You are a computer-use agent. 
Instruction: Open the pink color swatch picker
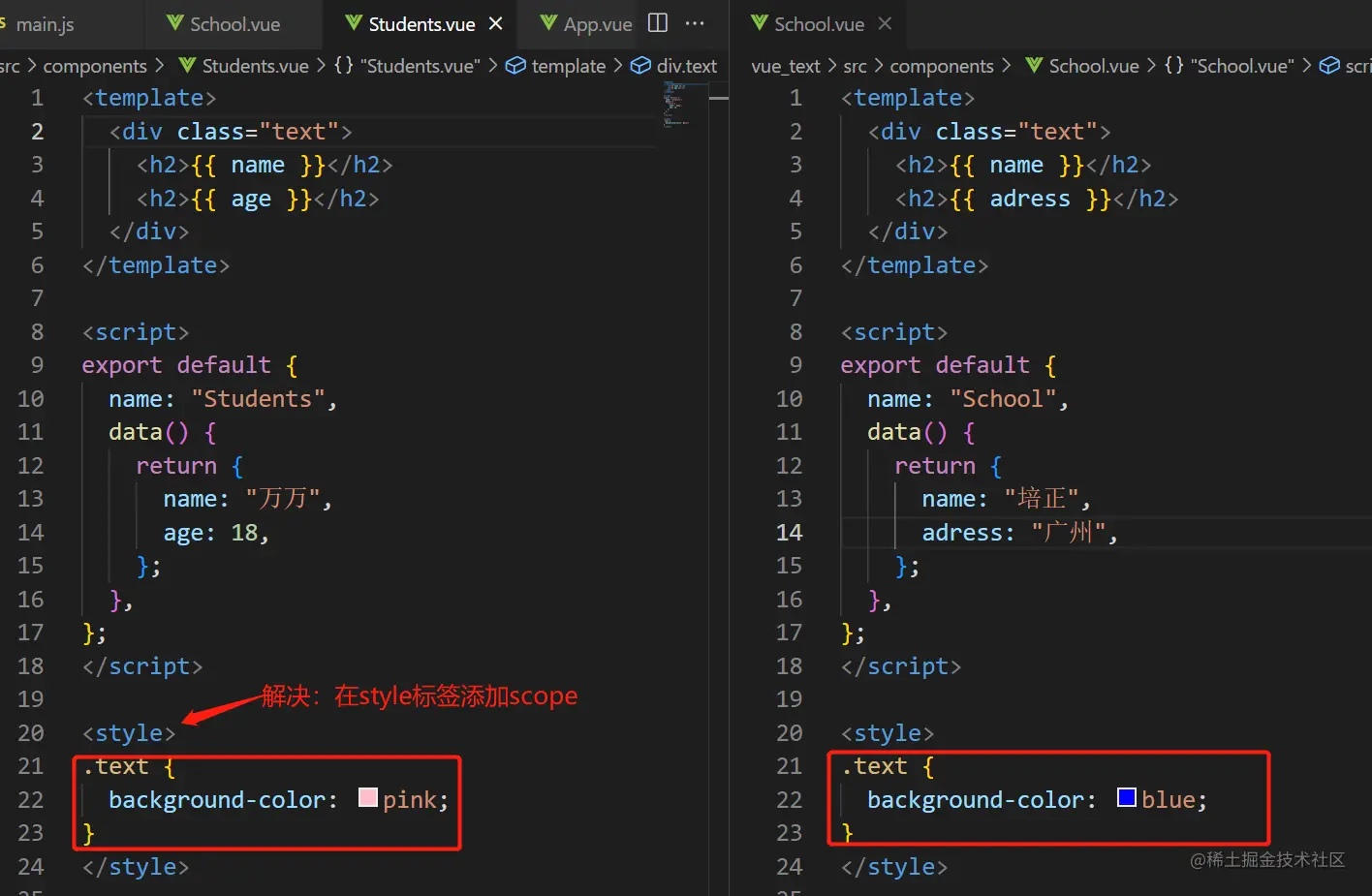(368, 797)
